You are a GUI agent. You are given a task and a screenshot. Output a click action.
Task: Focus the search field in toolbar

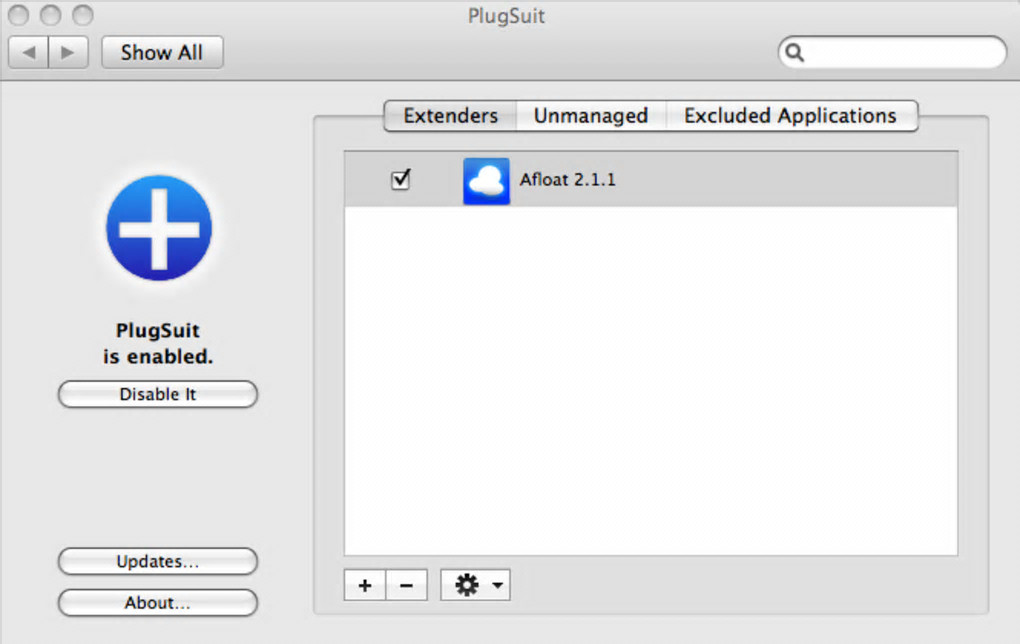[892, 52]
